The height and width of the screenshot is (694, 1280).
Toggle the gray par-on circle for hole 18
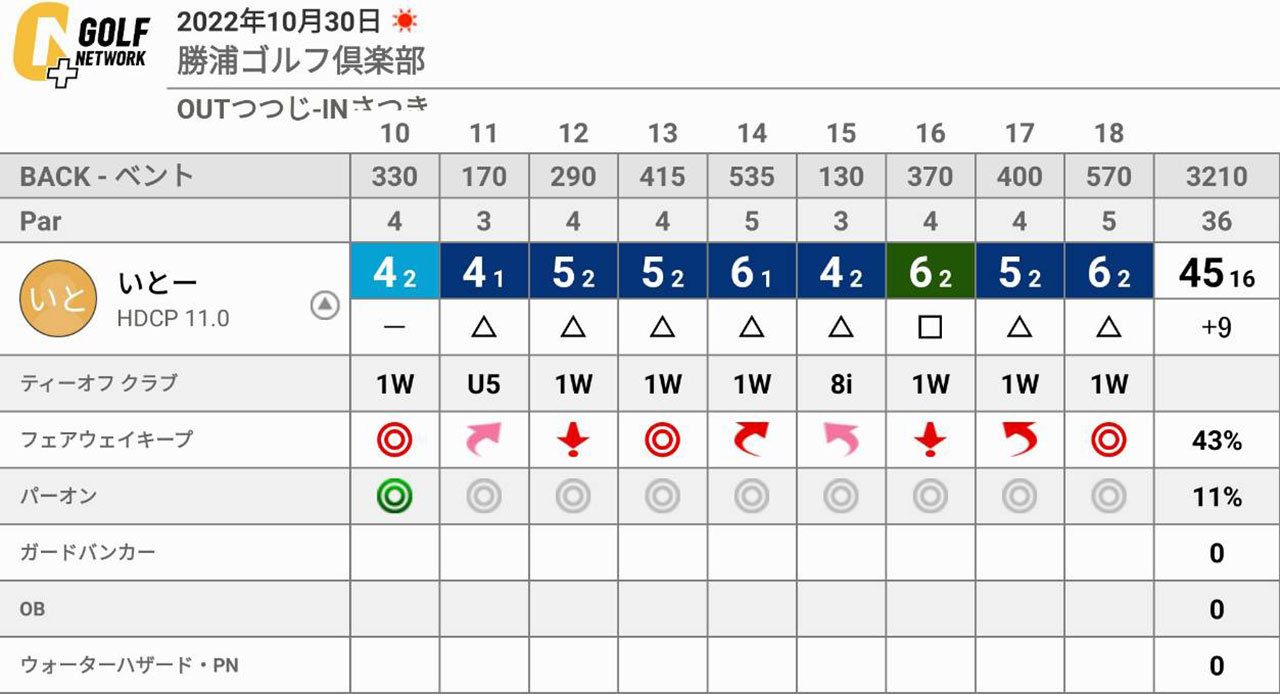coord(1108,496)
